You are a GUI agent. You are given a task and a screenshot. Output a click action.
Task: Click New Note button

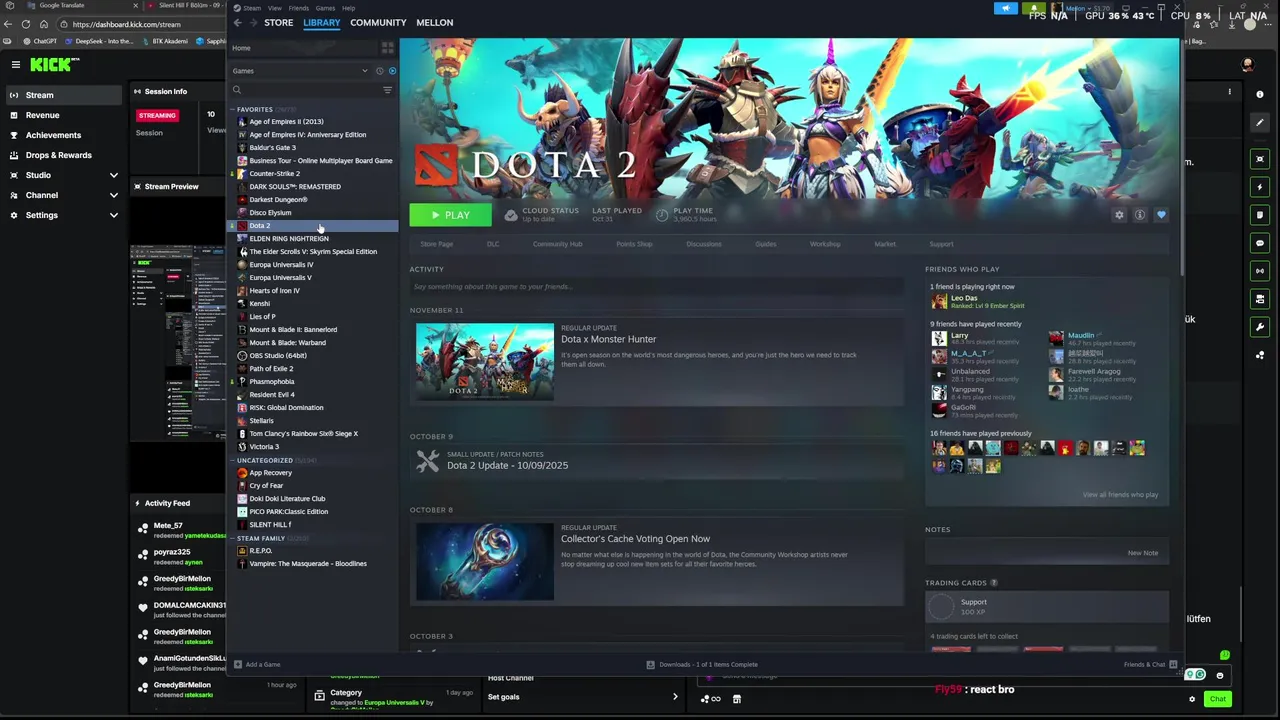pos(1142,553)
